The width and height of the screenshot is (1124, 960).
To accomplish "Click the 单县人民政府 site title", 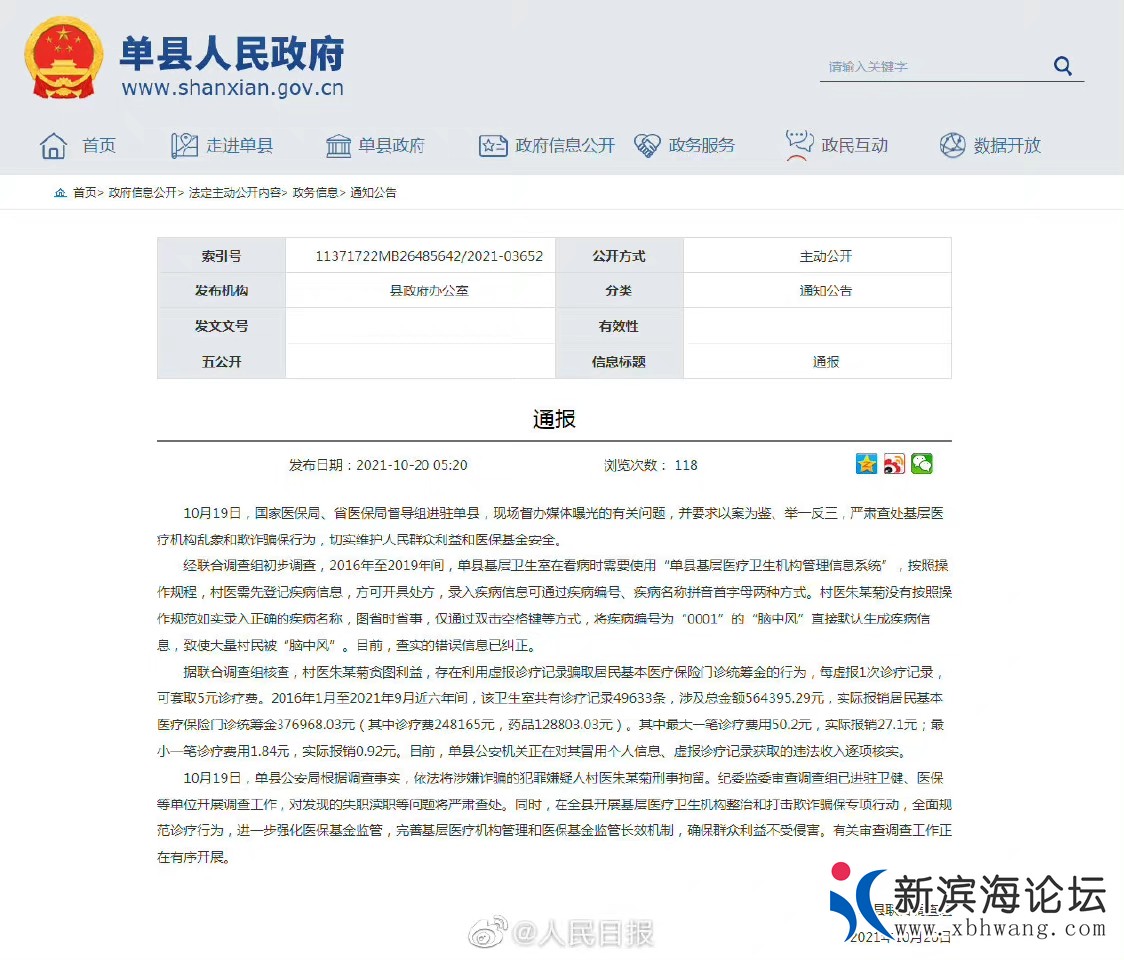I will [232, 52].
